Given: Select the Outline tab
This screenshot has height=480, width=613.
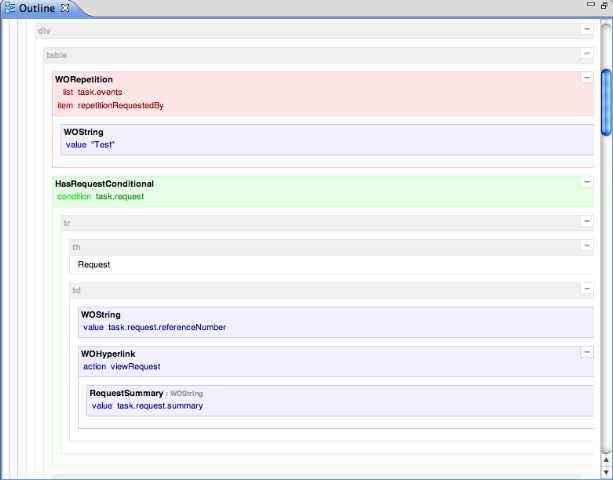Looking at the screenshot, I should [36, 8].
